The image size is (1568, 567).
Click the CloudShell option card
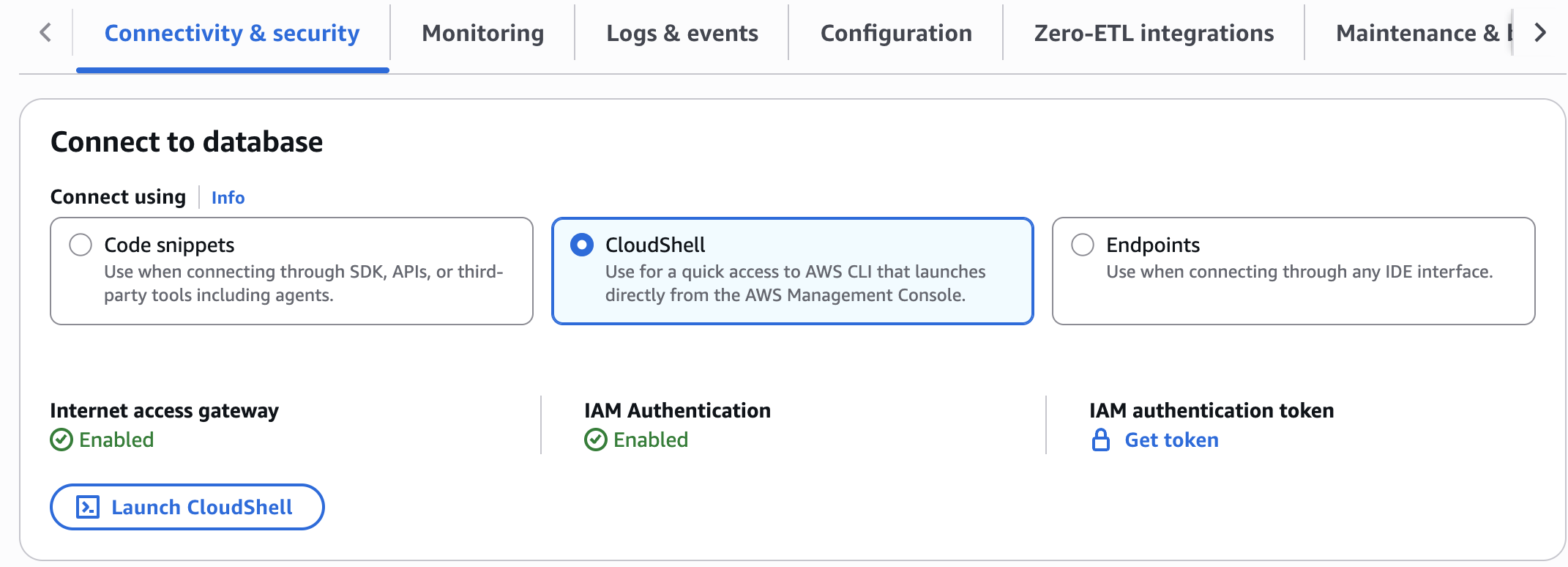[792, 270]
